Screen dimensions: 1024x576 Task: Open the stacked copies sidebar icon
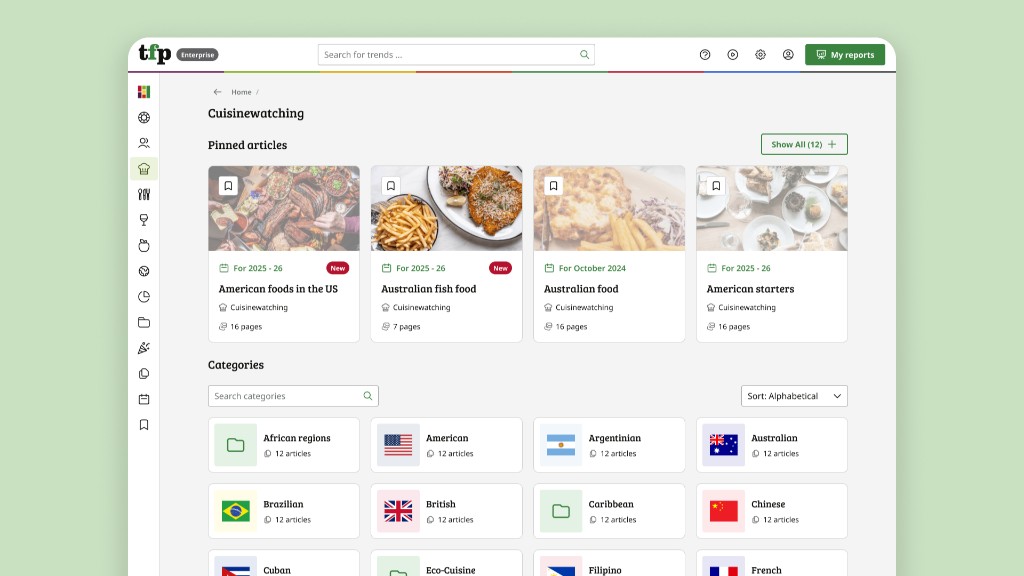[144, 374]
